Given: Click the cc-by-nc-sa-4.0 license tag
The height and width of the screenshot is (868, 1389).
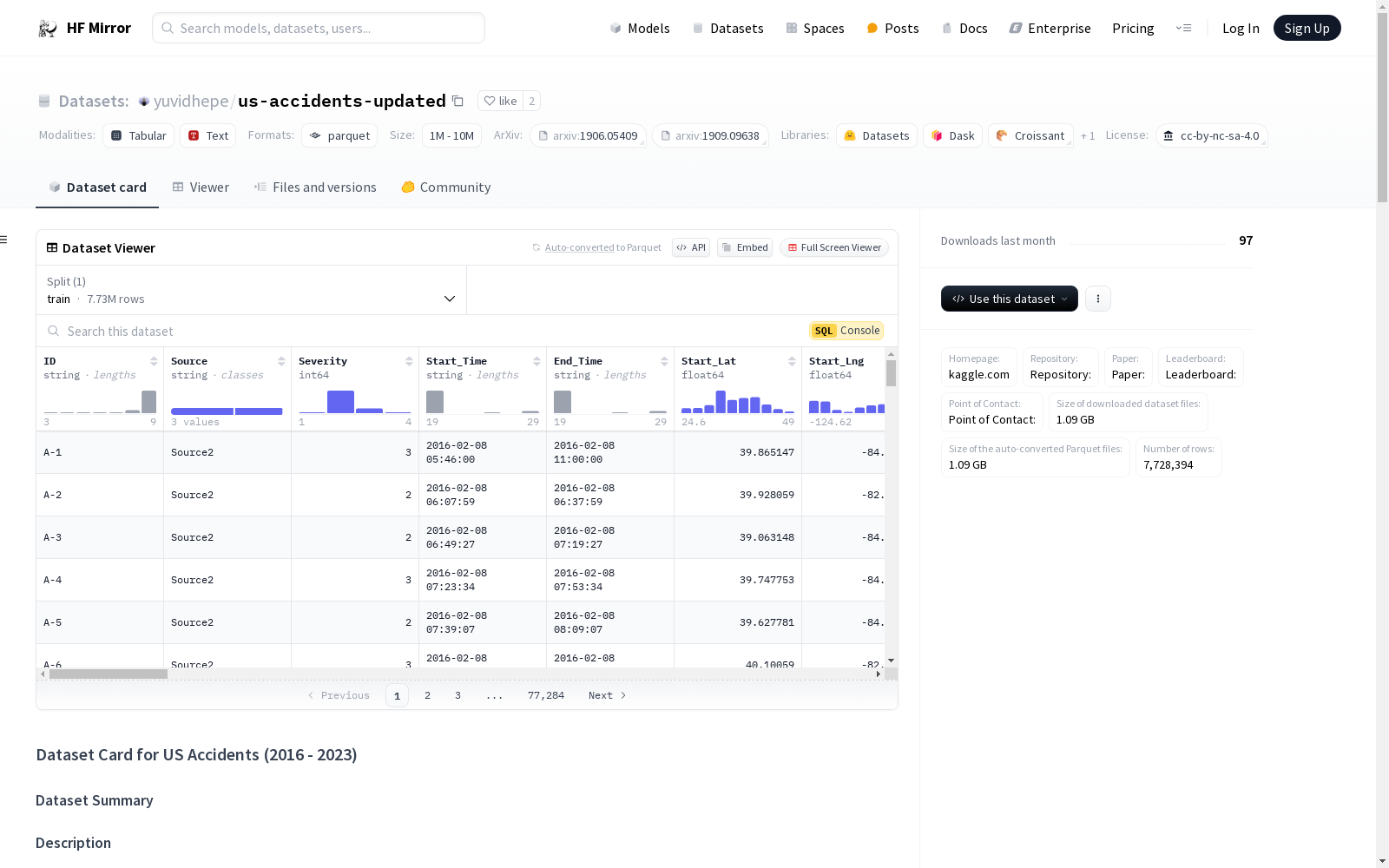Looking at the screenshot, I should [x=1211, y=135].
